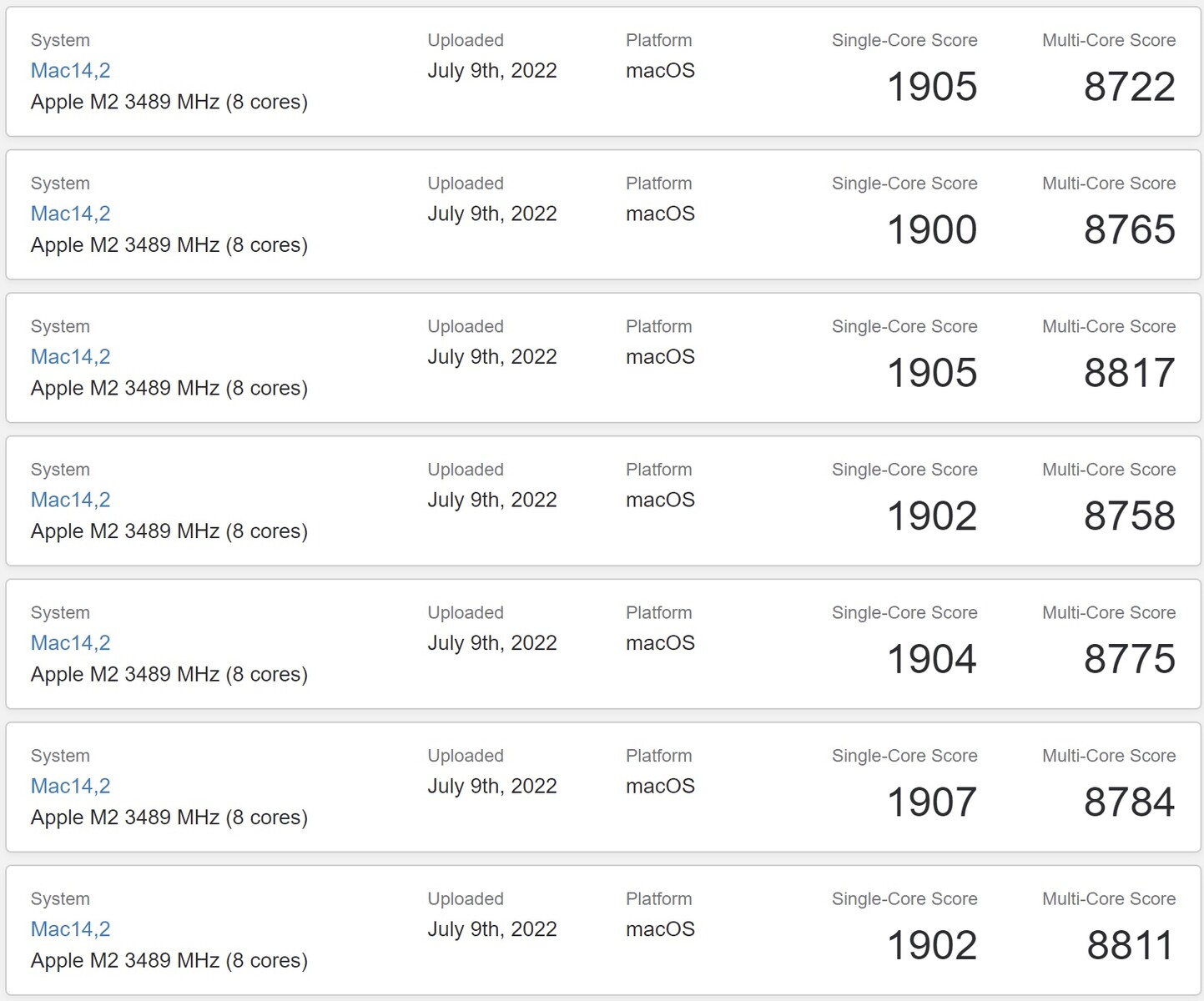The width and height of the screenshot is (1204, 1001).
Task: Open the Mac14,2 result scoring 8811 multi-core
Action: click(x=70, y=929)
